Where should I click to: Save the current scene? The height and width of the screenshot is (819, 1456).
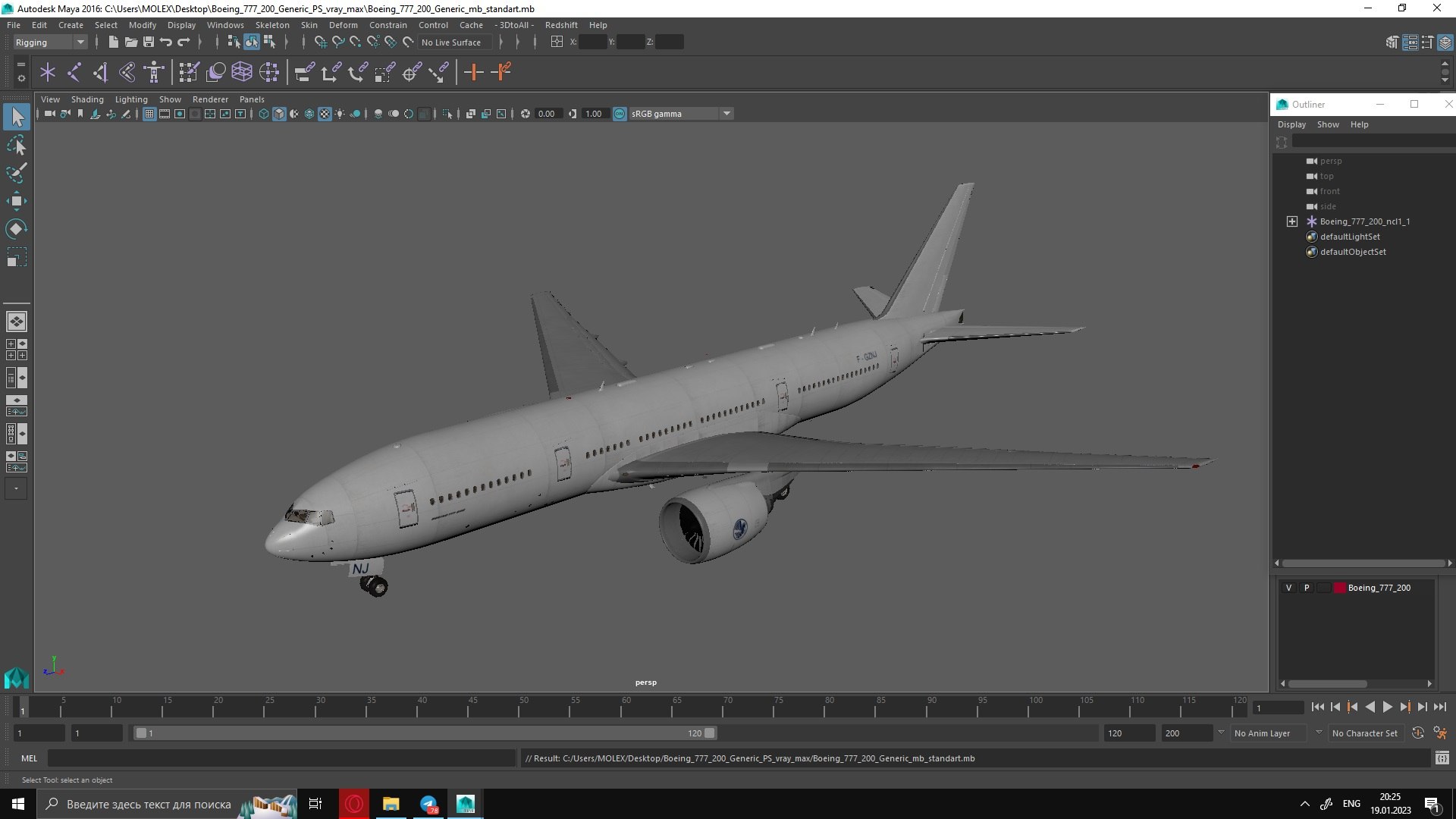[149, 42]
